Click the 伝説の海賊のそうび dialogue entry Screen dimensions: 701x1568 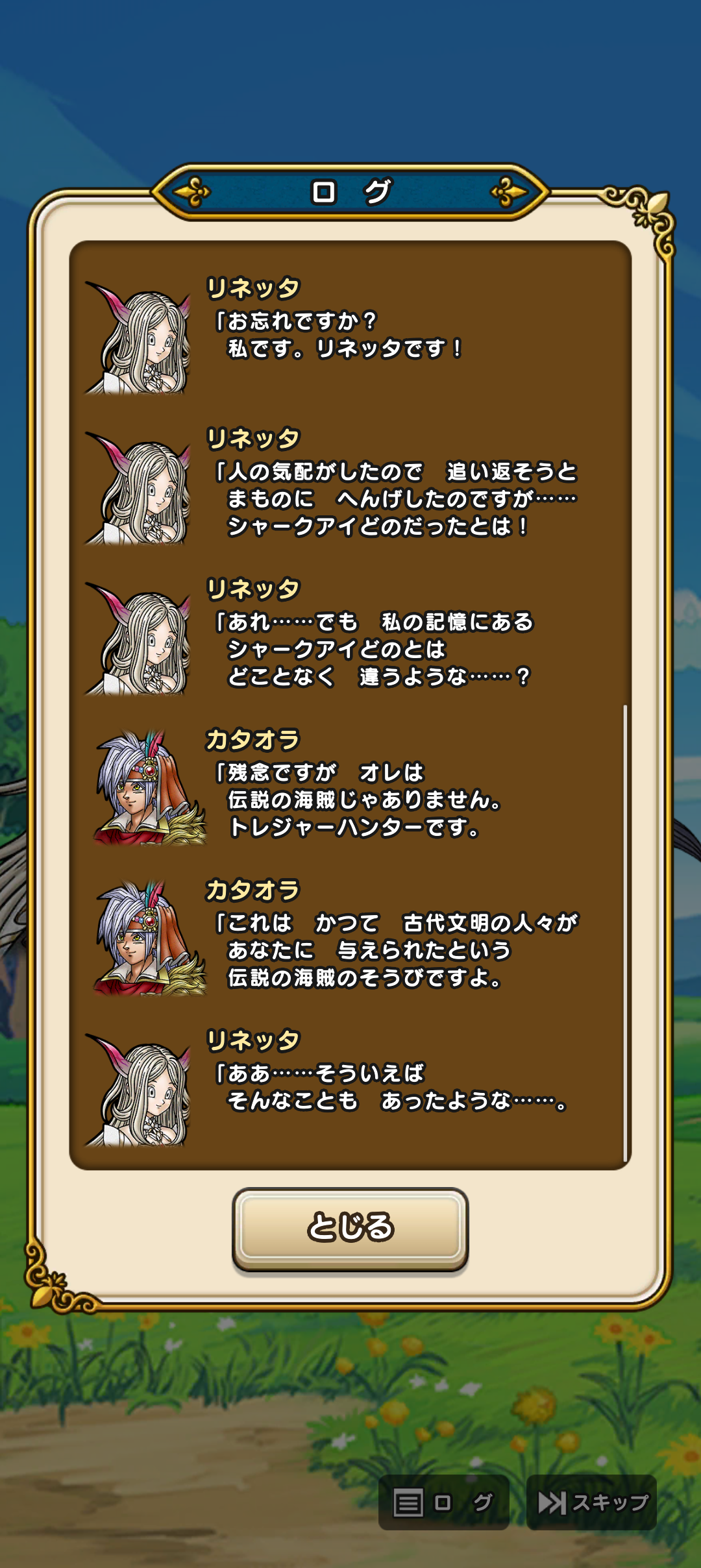pos(396,951)
